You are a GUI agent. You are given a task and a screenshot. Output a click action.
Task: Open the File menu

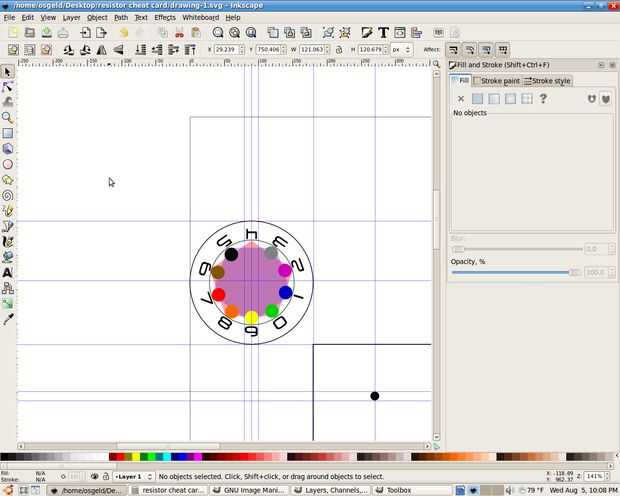(9, 17)
